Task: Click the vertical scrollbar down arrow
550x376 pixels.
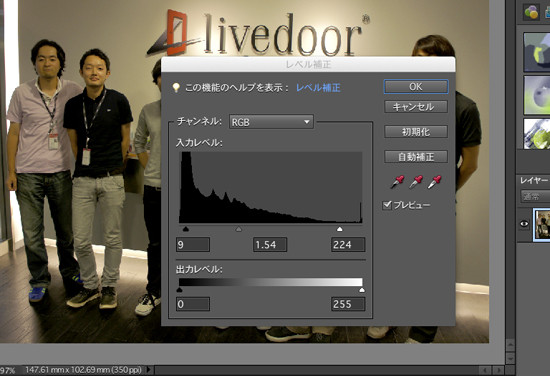Action: pos(510,358)
